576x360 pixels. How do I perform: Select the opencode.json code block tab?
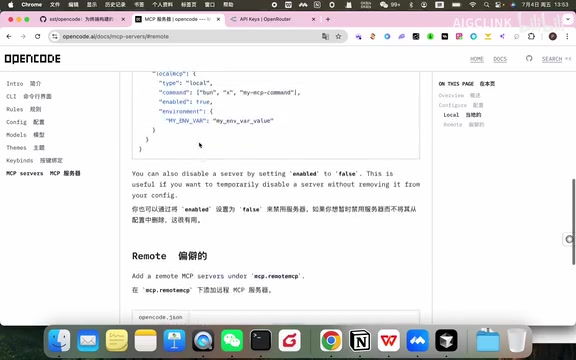coord(161,317)
